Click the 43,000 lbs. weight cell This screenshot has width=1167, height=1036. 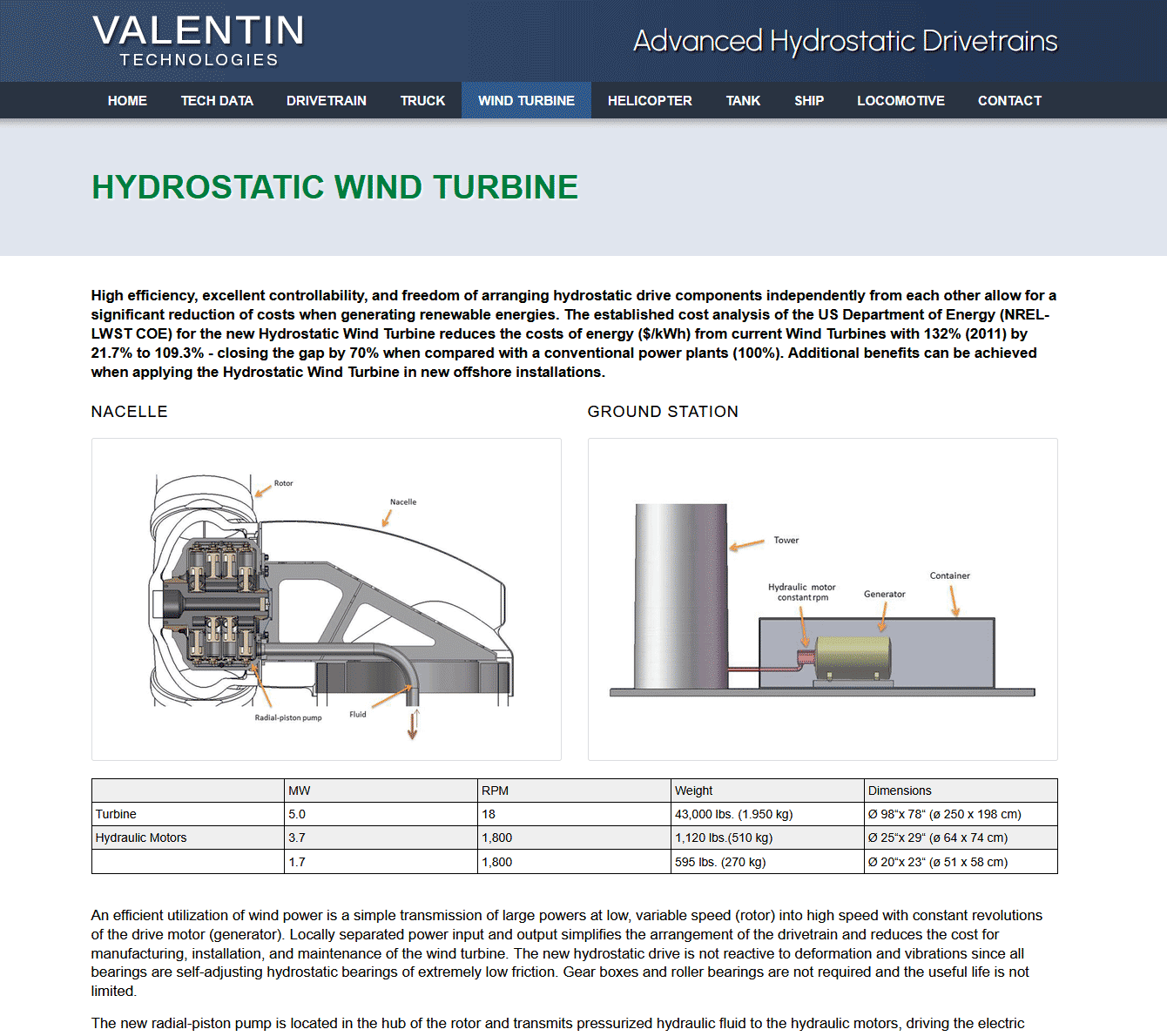[x=768, y=814]
